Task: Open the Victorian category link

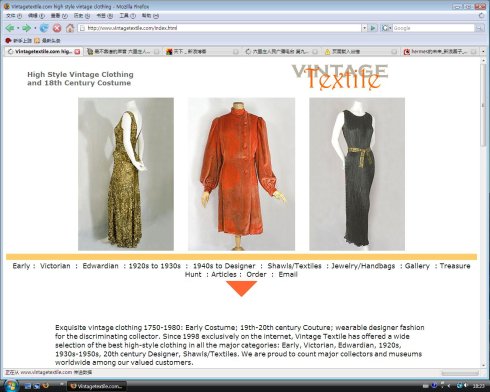Action: coord(55,266)
